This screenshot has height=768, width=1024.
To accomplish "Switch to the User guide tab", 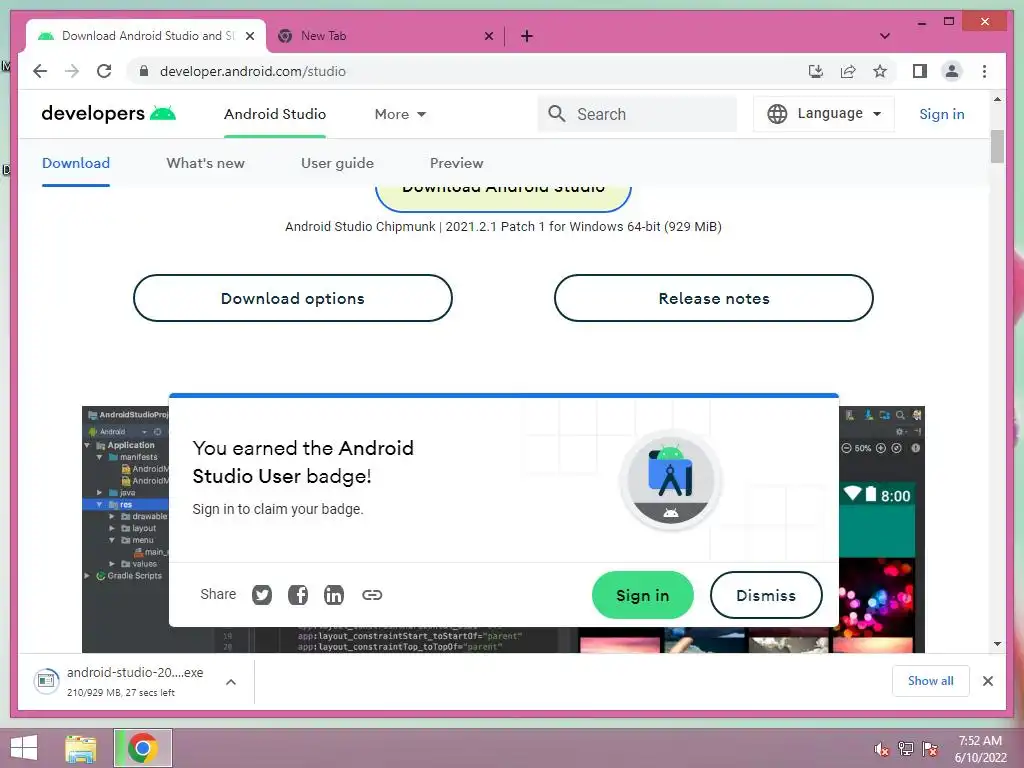I will [x=338, y=163].
